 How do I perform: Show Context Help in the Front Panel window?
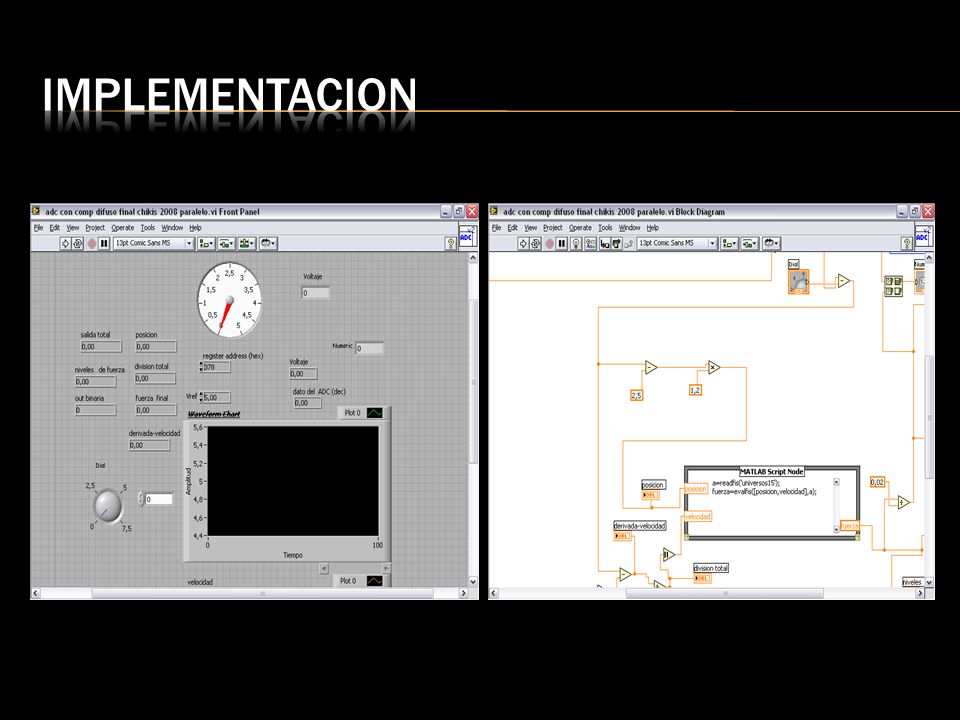(x=451, y=244)
